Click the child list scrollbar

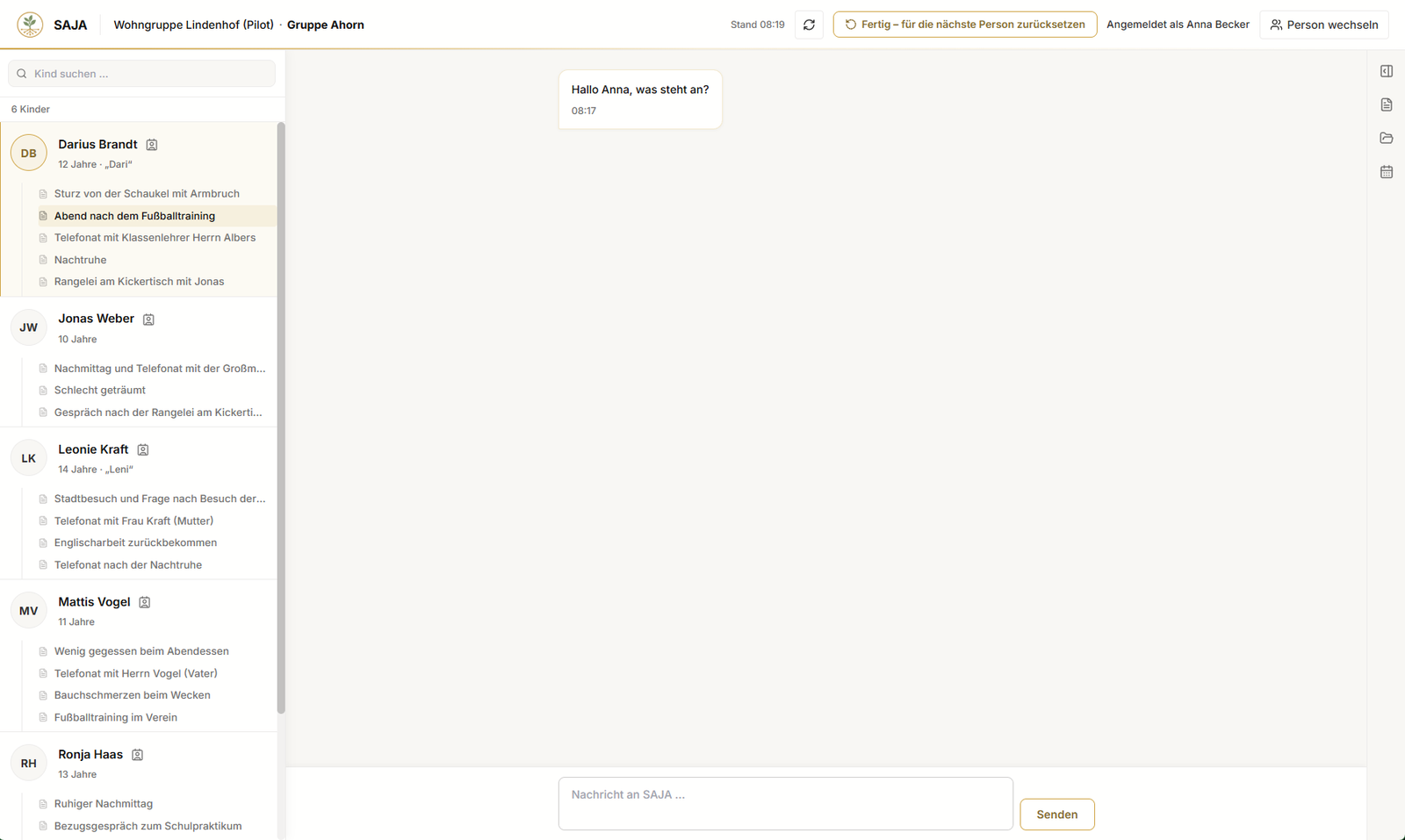281,418
